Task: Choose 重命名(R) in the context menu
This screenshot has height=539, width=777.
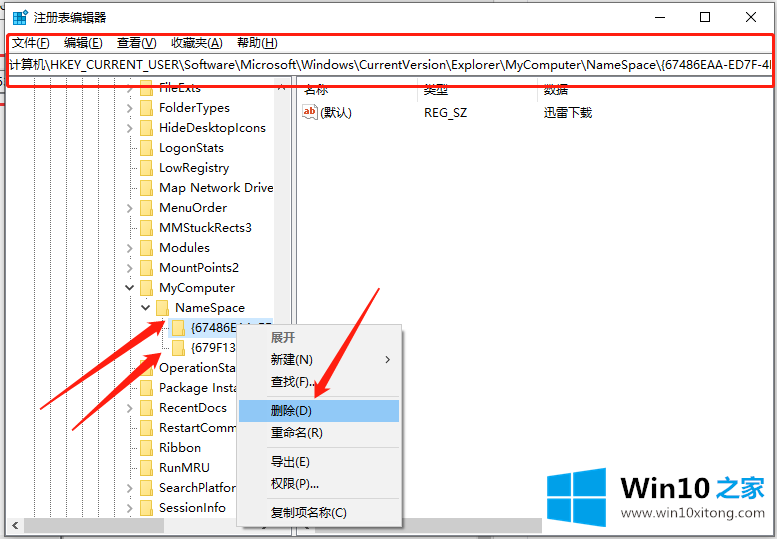Action: 319,432
